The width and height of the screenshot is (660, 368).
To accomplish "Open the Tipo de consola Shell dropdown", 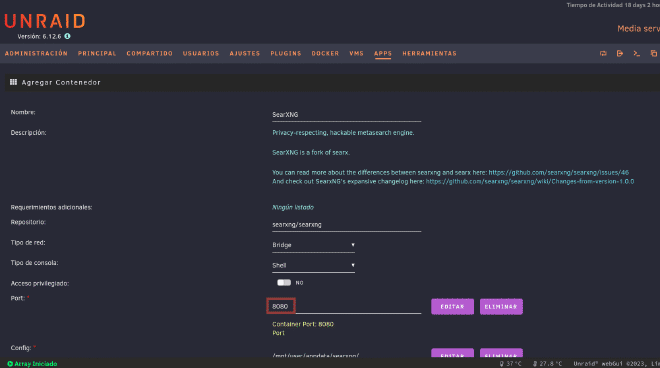I will pos(313,265).
